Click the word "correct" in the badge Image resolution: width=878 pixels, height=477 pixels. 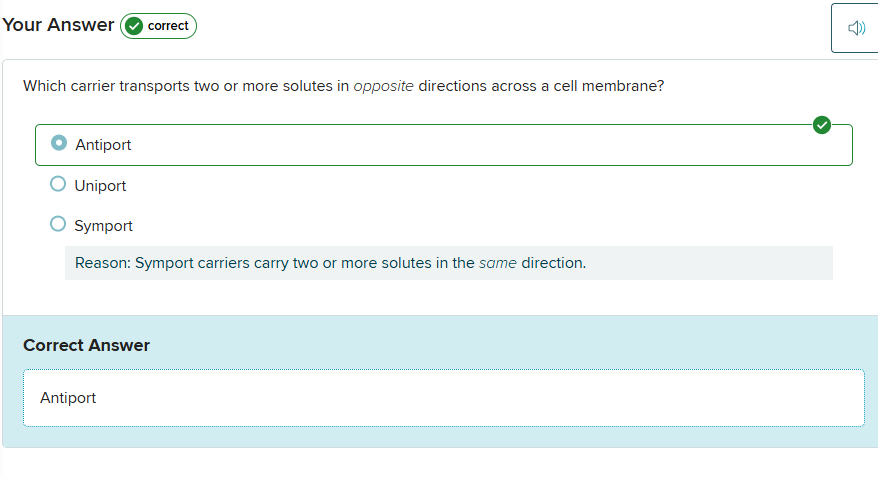coord(168,26)
